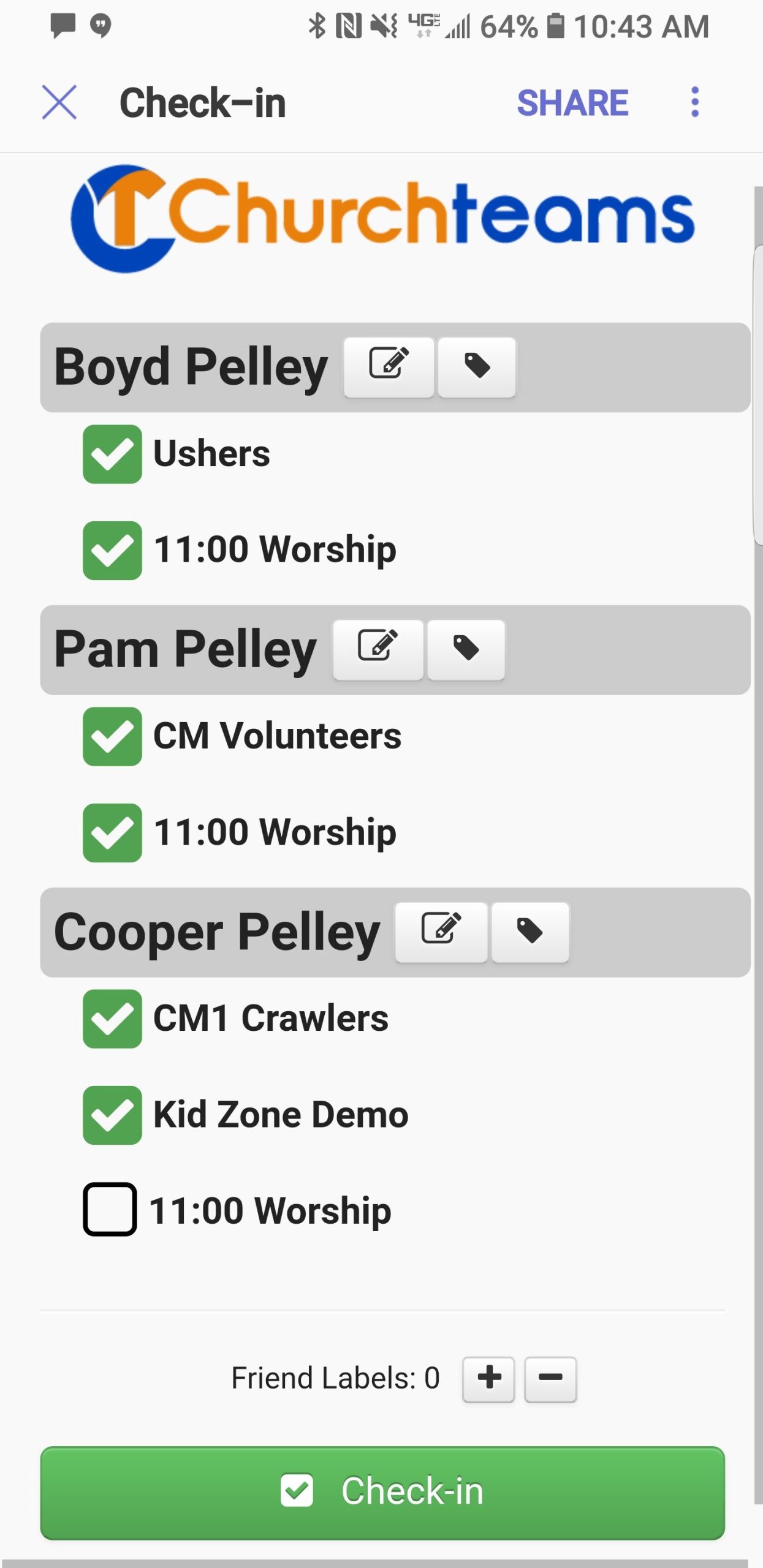Uncheck CM1 Crawlers for Cooper Pelley

(x=112, y=1019)
